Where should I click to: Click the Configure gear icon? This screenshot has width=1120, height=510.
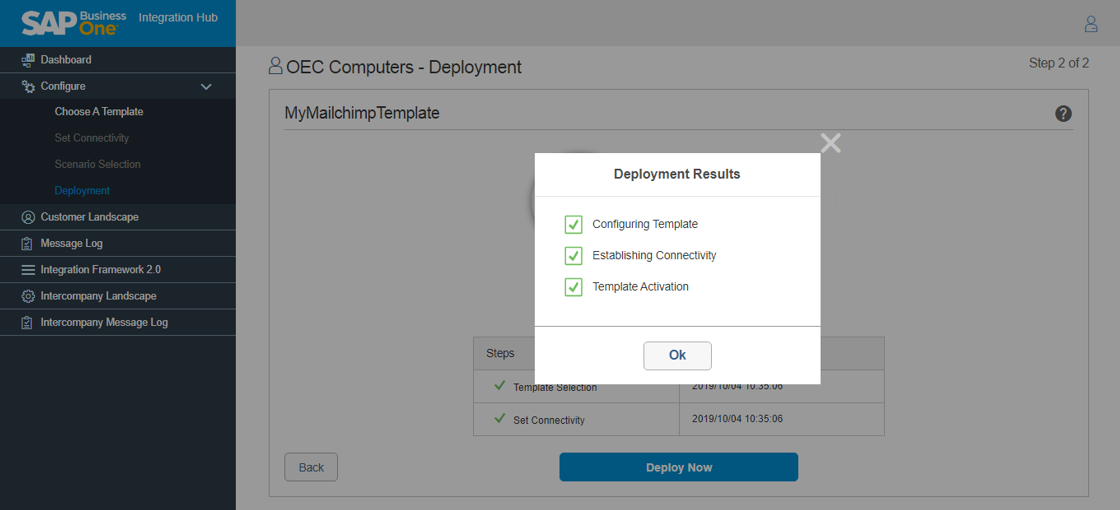[28, 87]
